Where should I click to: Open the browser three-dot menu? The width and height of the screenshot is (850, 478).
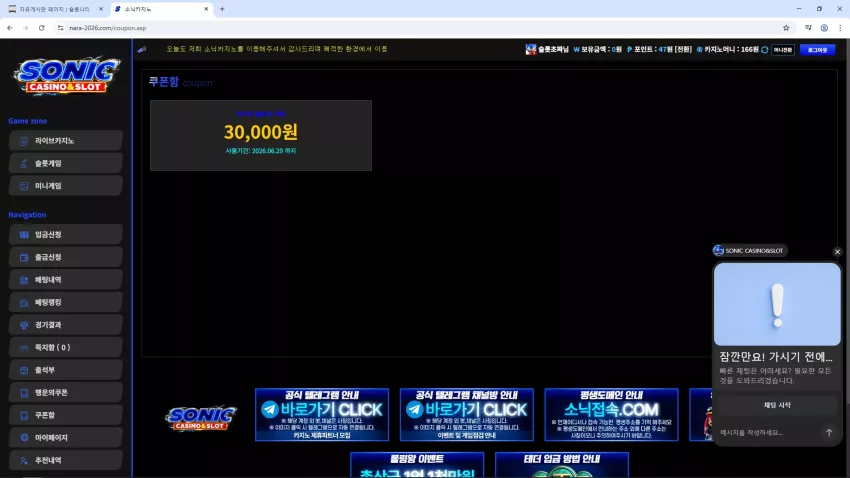[840, 28]
